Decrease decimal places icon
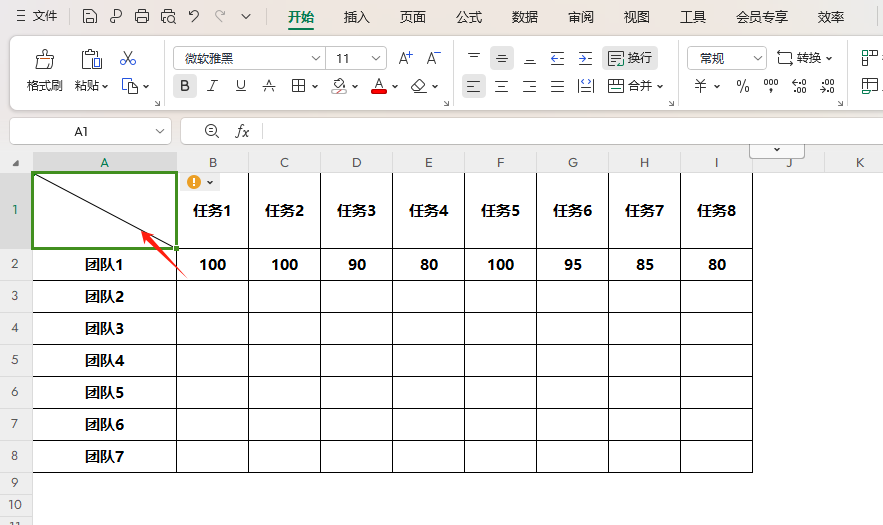Screen dimensions: 883x525 coord(827,86)
